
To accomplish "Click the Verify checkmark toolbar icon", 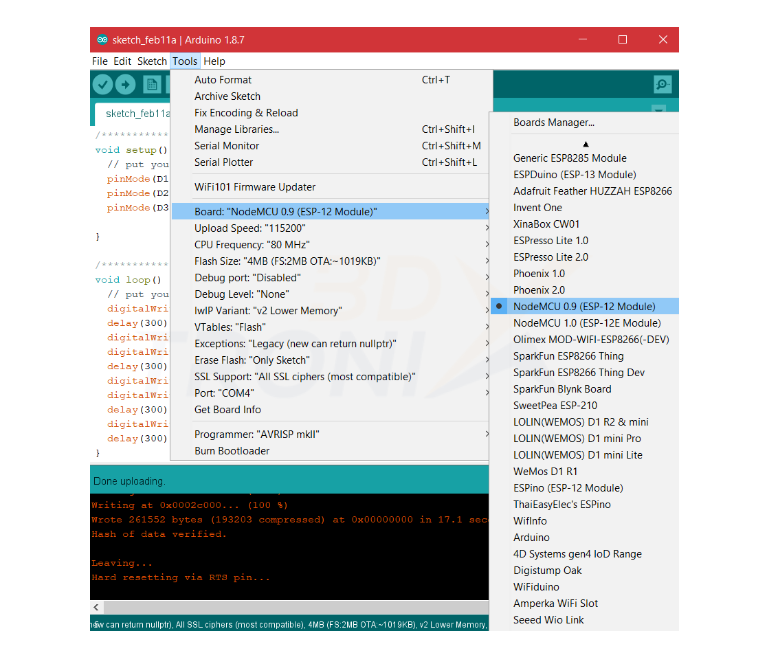I will [x=103, y=85].
